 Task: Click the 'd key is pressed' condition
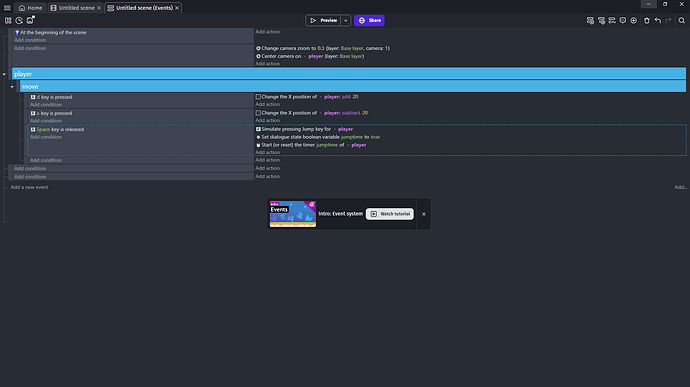pos(51,97)
